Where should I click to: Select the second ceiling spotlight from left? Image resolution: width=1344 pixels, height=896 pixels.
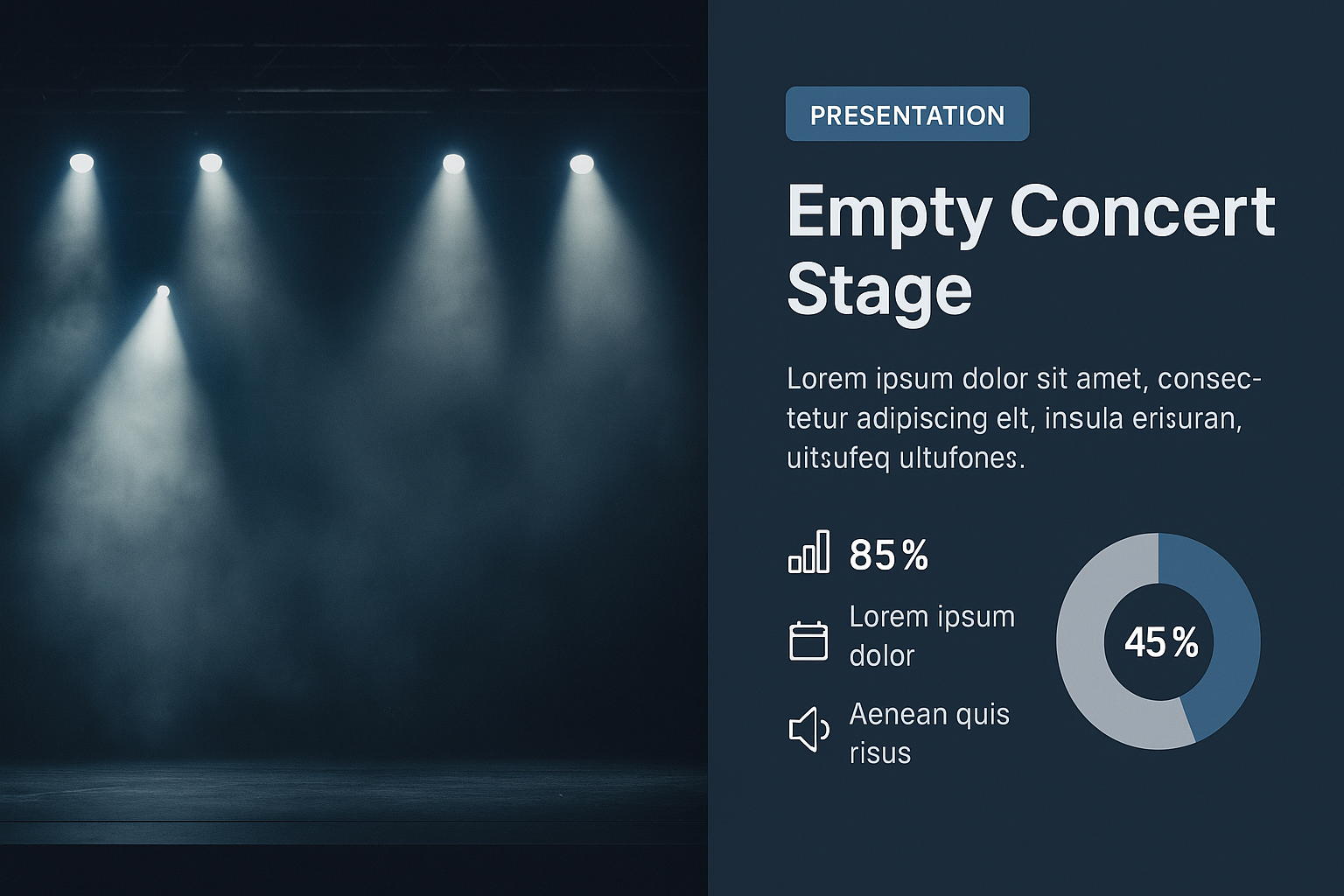click(x=211, y=163)
